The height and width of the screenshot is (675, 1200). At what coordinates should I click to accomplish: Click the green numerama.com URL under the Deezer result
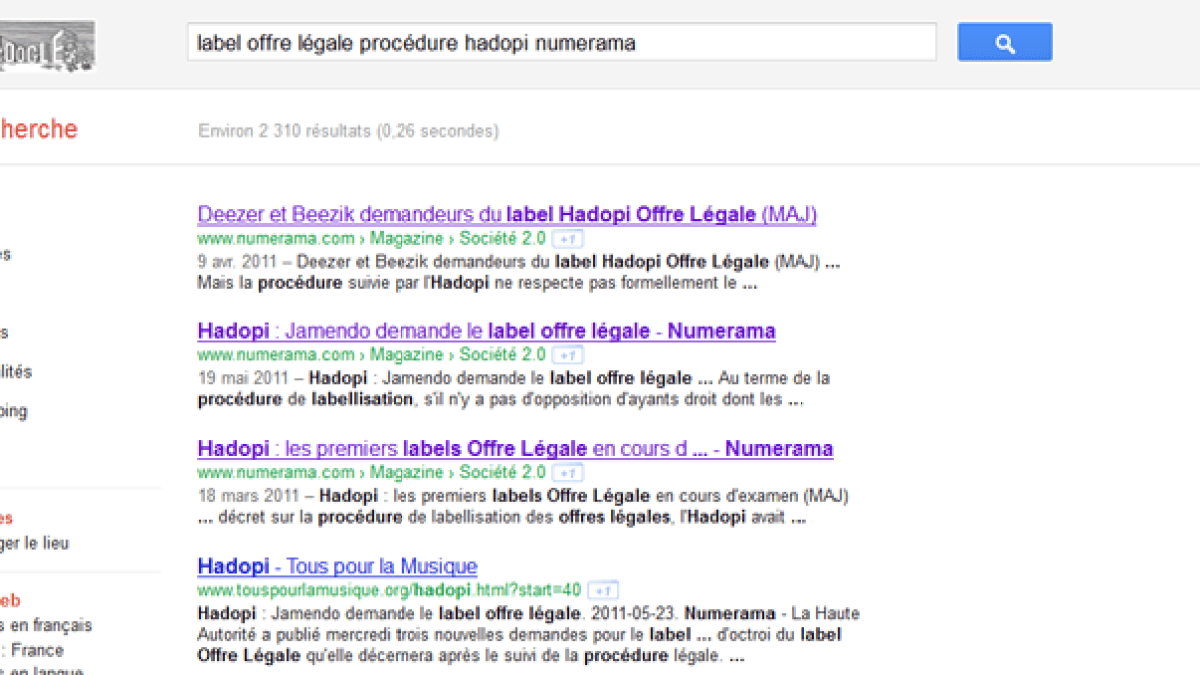(x=372, y=239)
